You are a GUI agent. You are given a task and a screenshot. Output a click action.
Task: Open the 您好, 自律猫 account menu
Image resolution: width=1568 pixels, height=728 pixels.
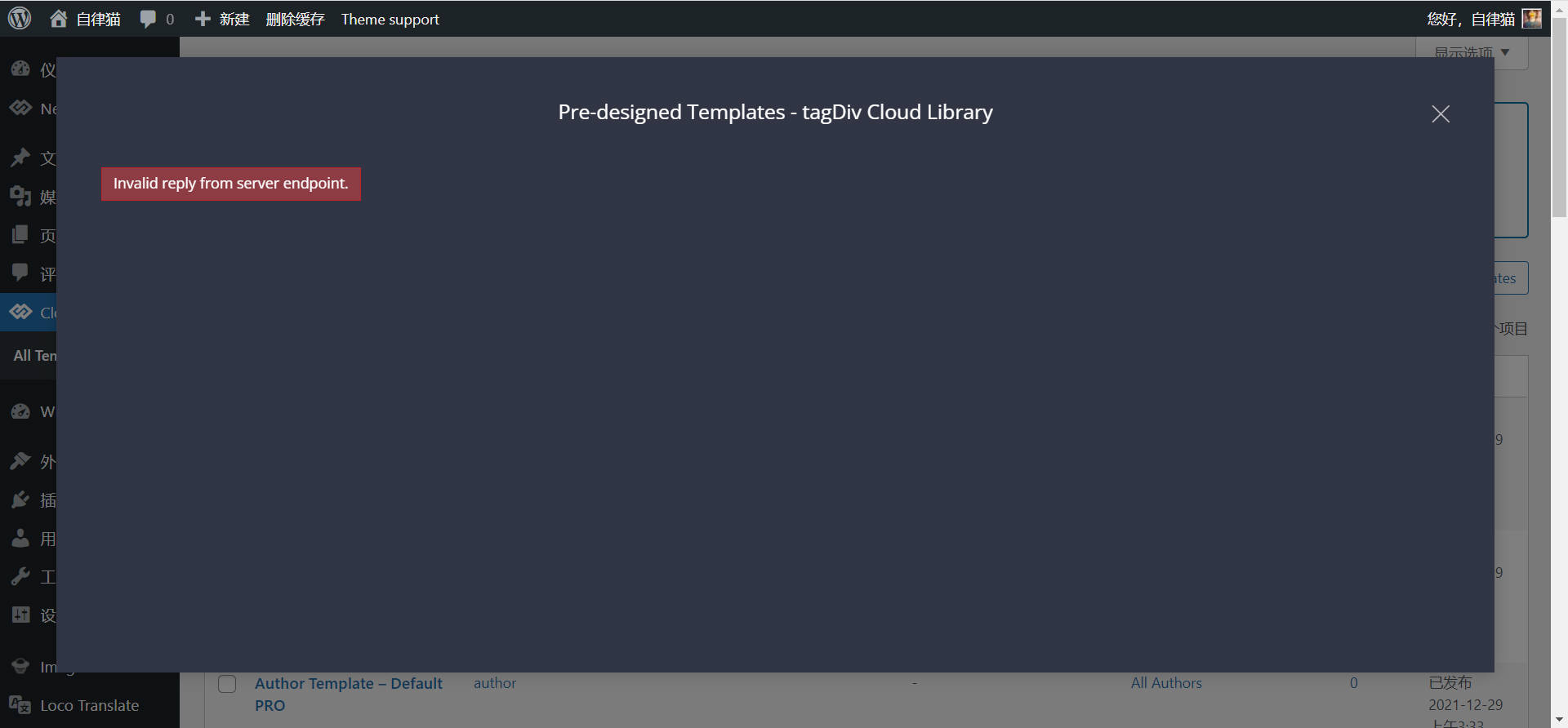coord(1484,19)
